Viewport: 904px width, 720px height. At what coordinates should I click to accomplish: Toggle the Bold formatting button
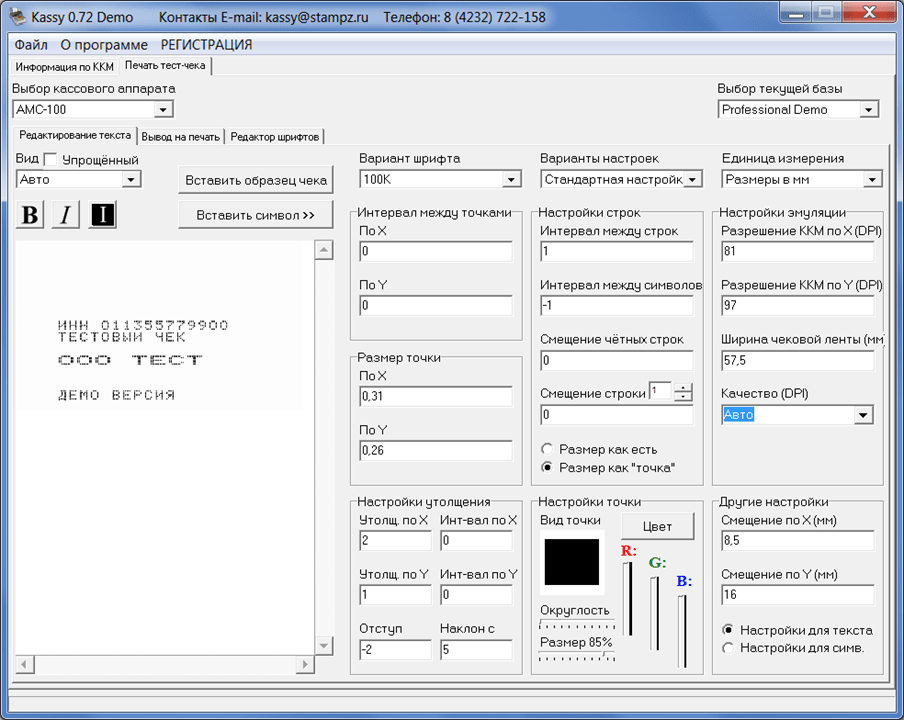(30, 215)
